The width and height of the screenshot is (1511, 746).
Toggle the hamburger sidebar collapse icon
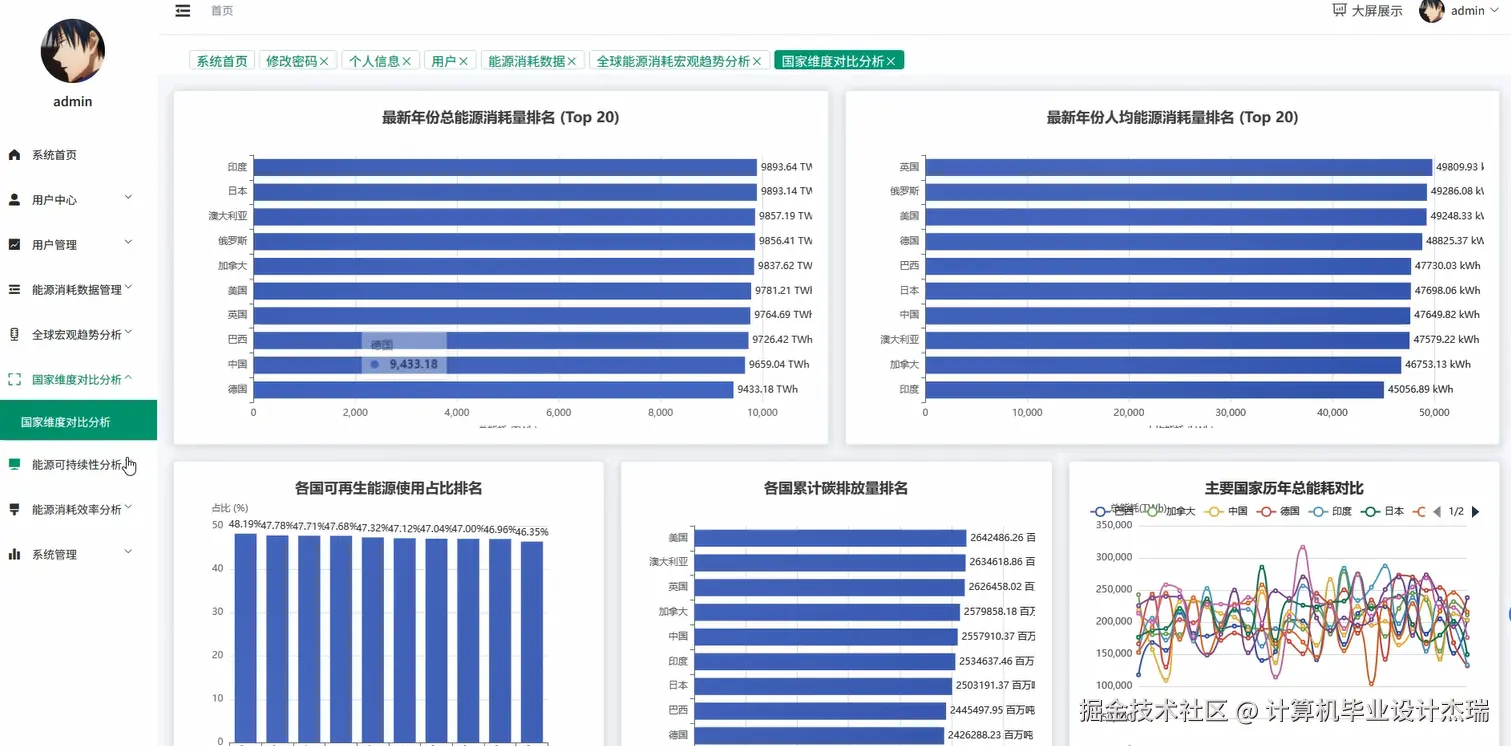(182, 11)
